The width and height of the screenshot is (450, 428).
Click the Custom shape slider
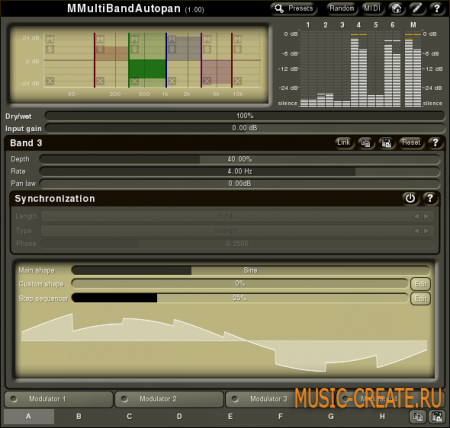[240, 284]
